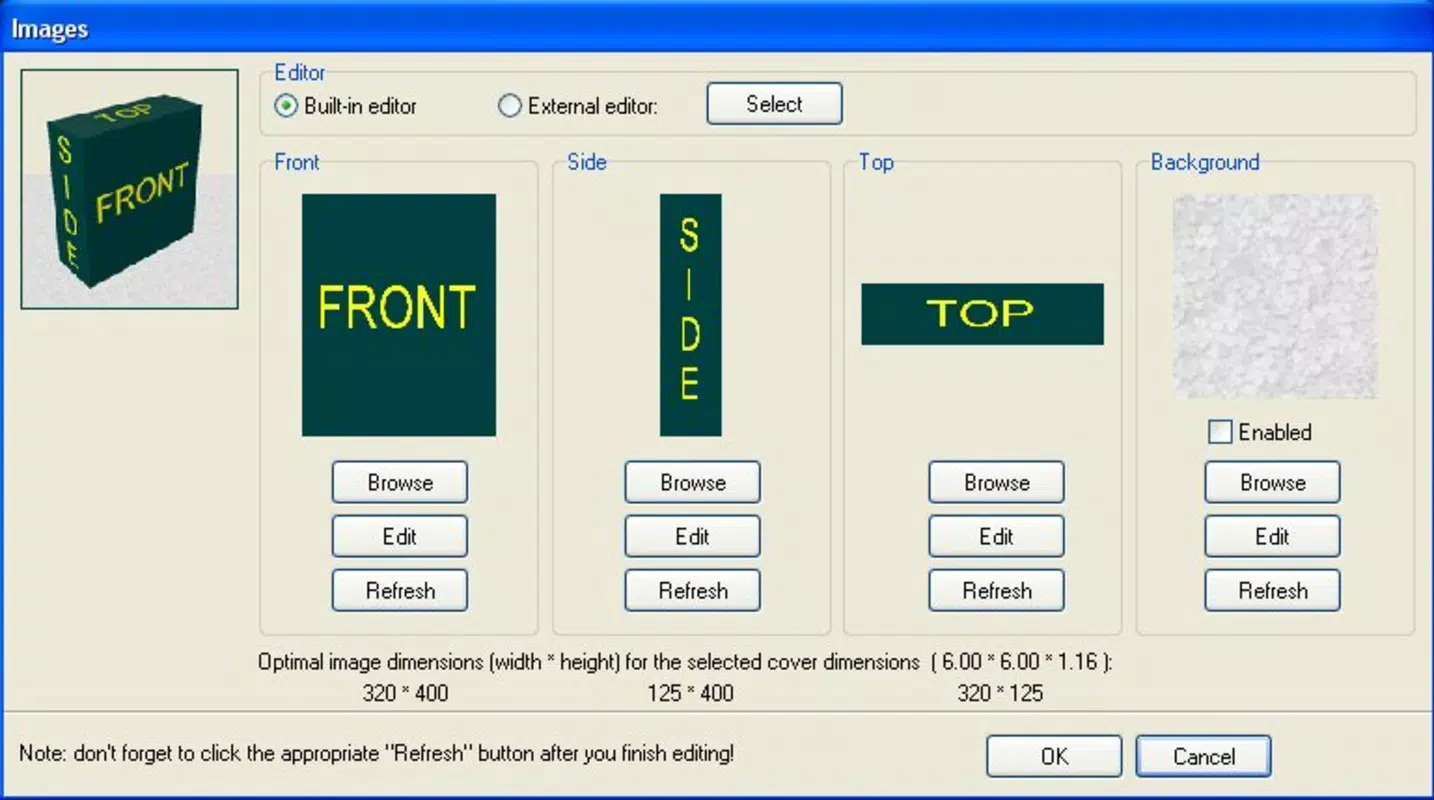The height and width of the screenshot is (800, 1434).
Task: Edit the Front image
Action: coord(400,537)
